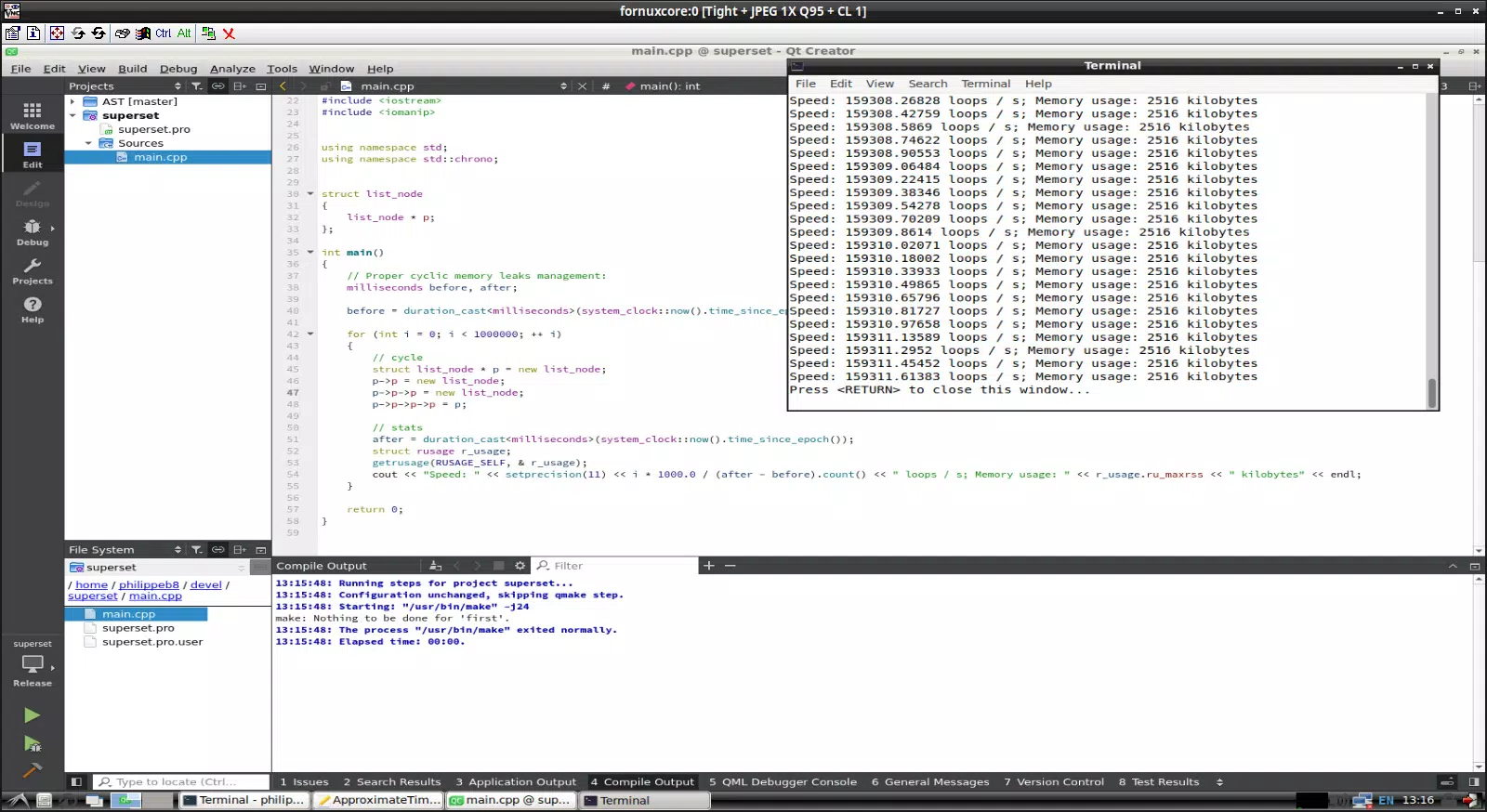Open main.cpp document selector dropdown
The image size is (1487, 812).
[x=453, y=86]
